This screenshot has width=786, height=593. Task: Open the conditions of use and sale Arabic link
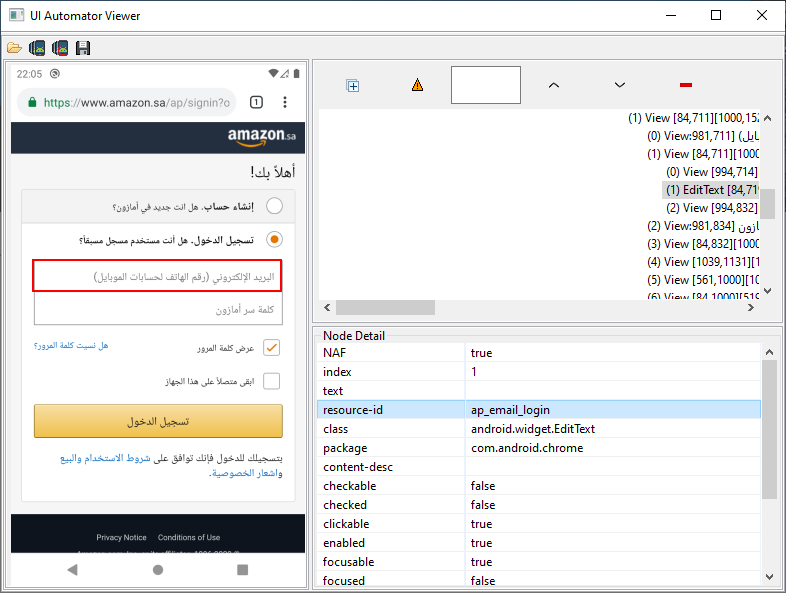(105, 458)
